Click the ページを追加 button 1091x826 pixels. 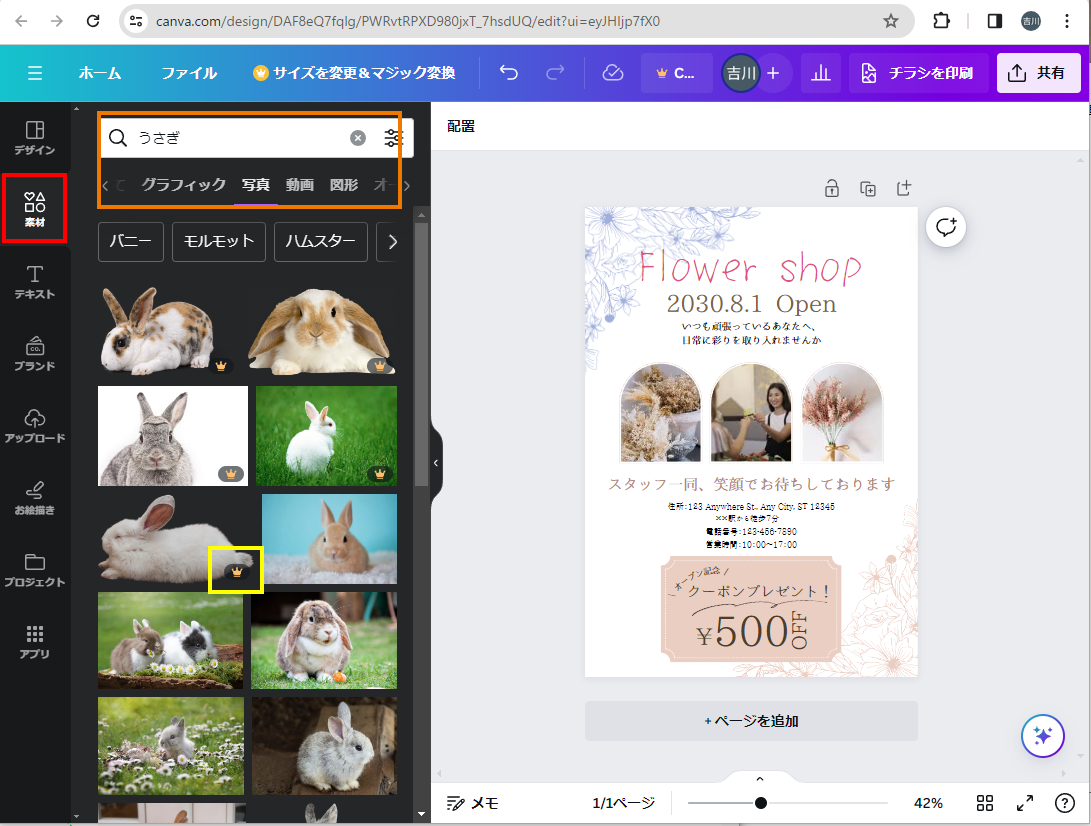click(751, 721)
